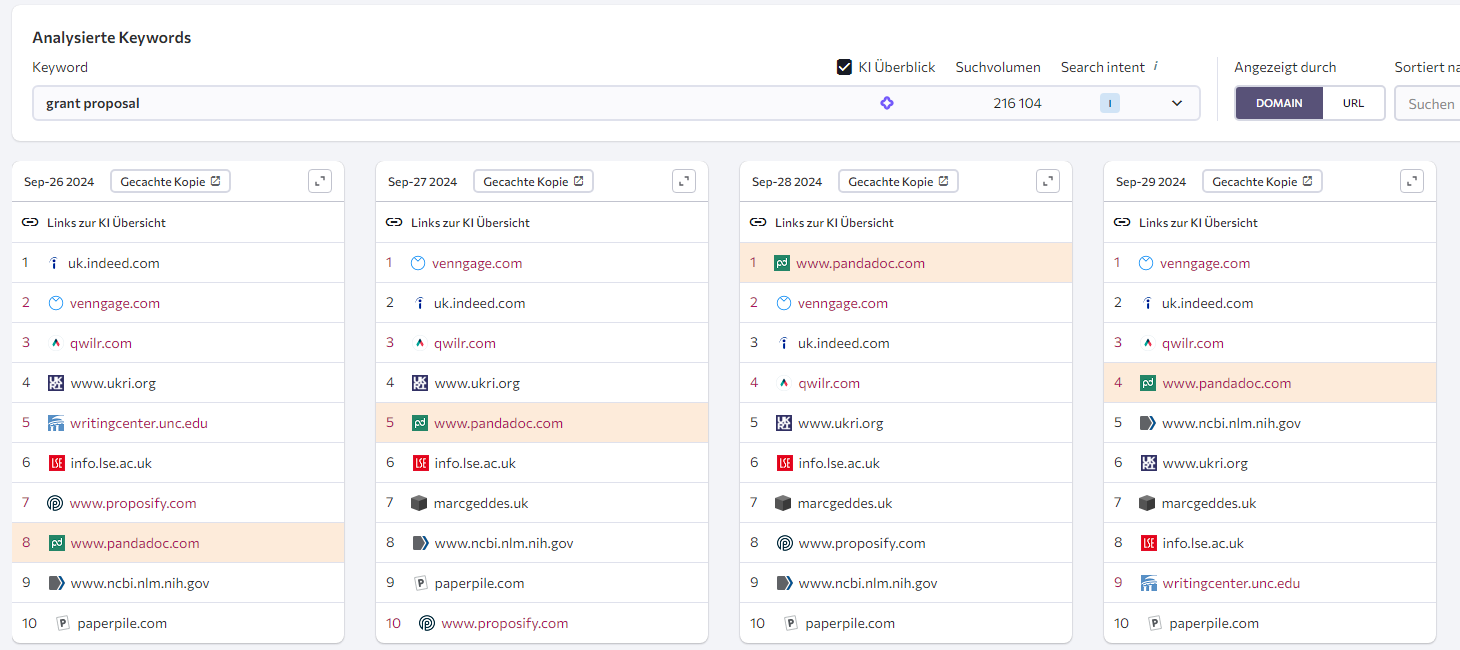Click www.ukri.org in Sep-27 column
The image size is (1460, 650).
[x=477, y=383]
